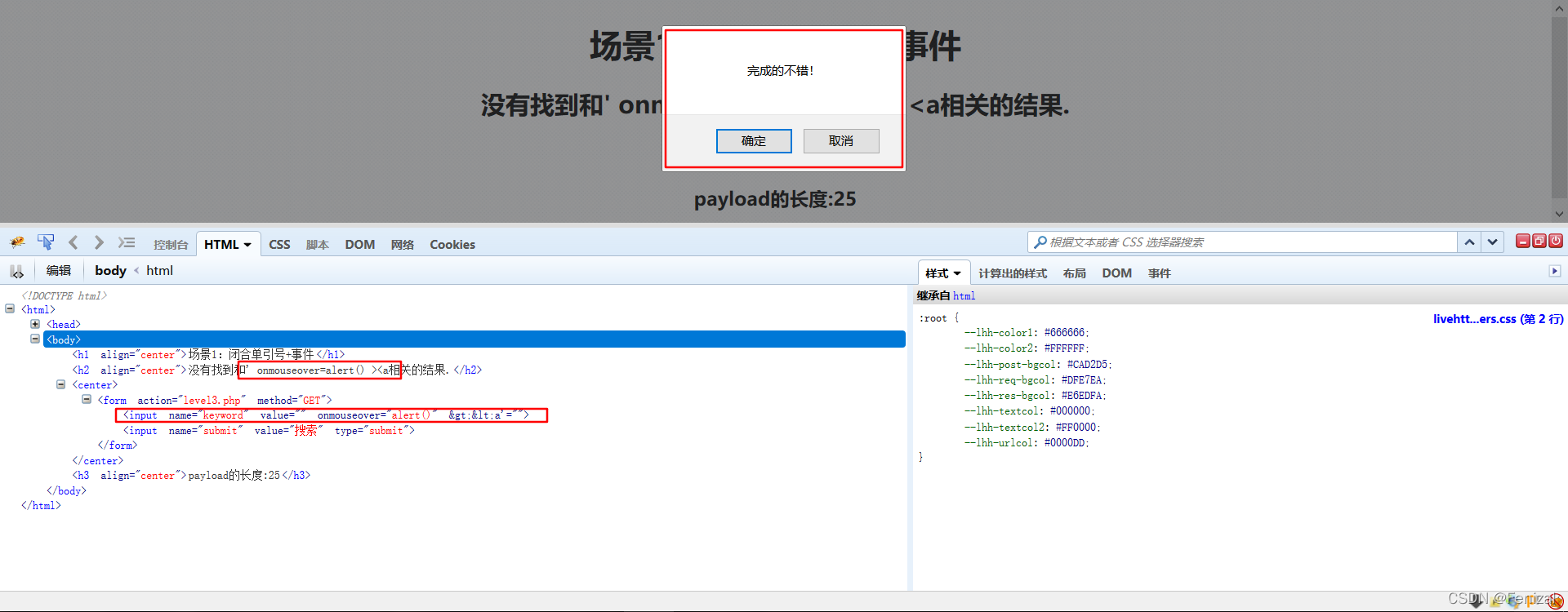Select the h2 没有找到和 tree row

coord(277,370)
